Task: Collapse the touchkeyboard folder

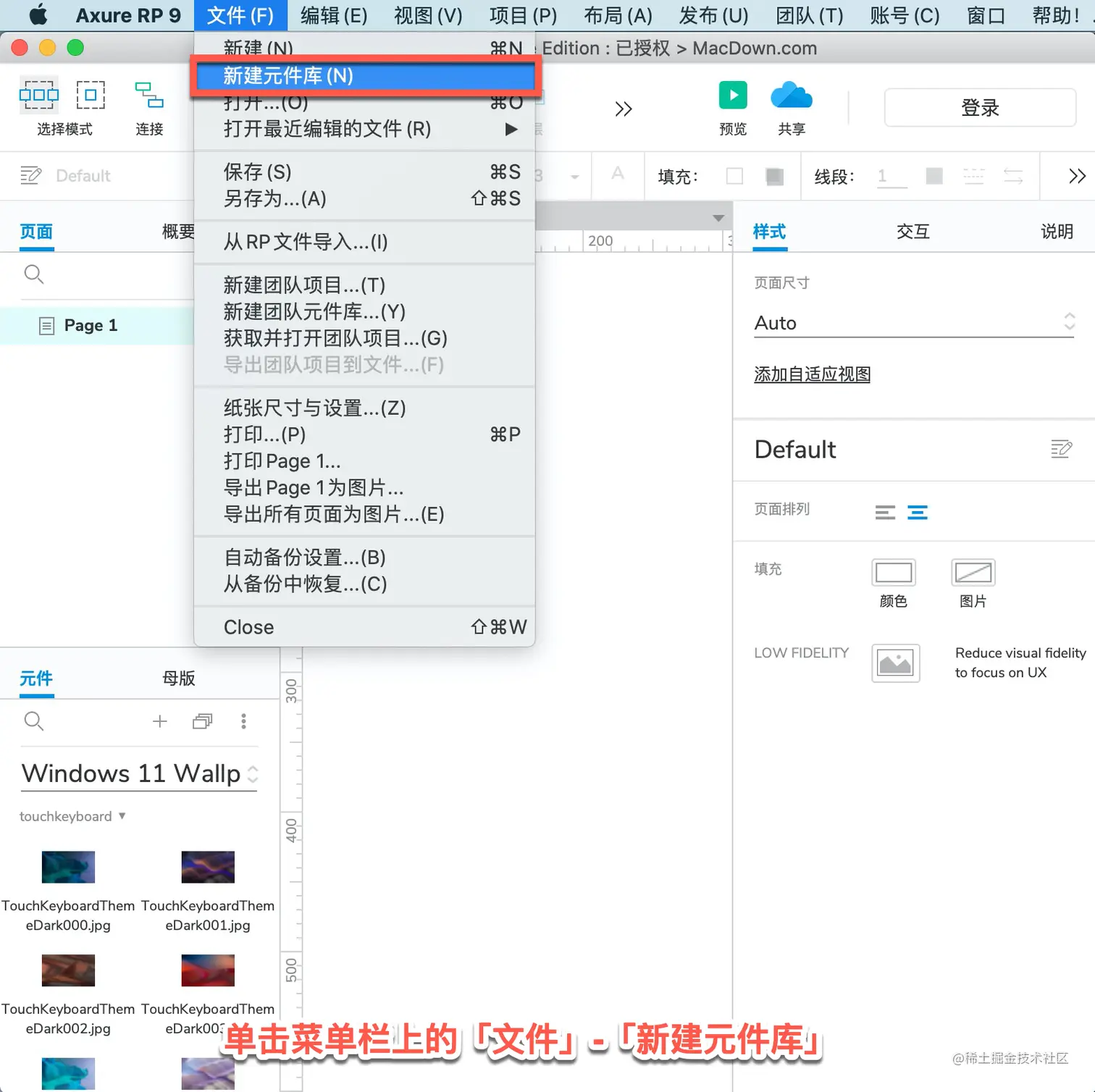Action: 122,815
